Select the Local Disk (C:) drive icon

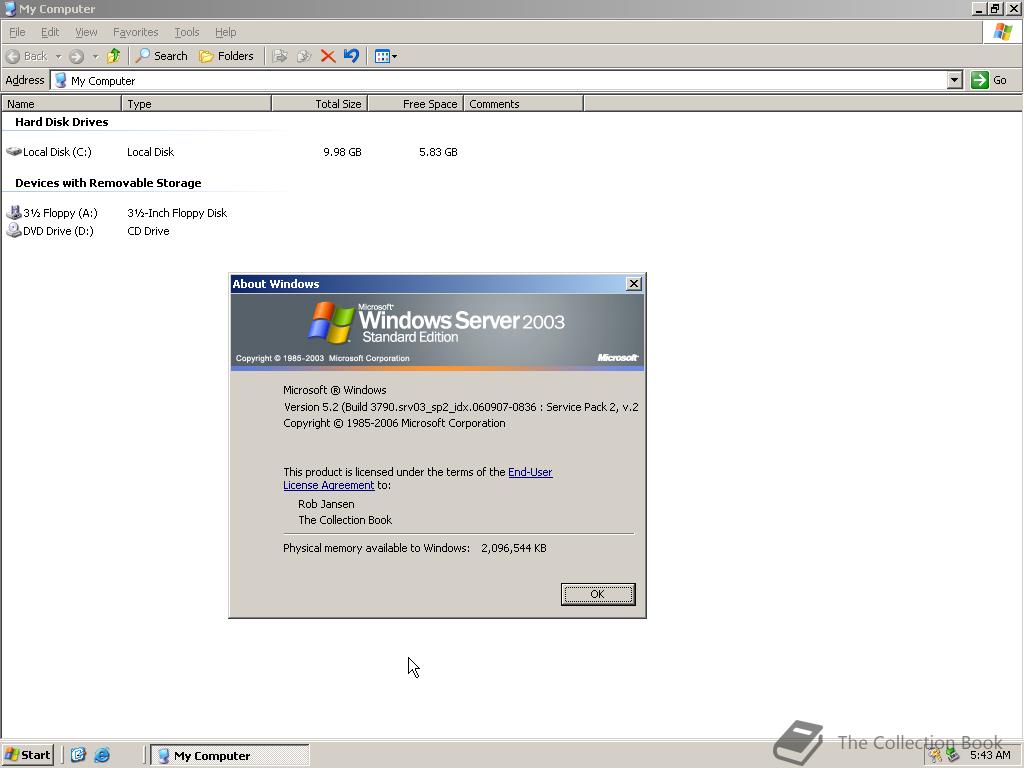pos(14,152)
